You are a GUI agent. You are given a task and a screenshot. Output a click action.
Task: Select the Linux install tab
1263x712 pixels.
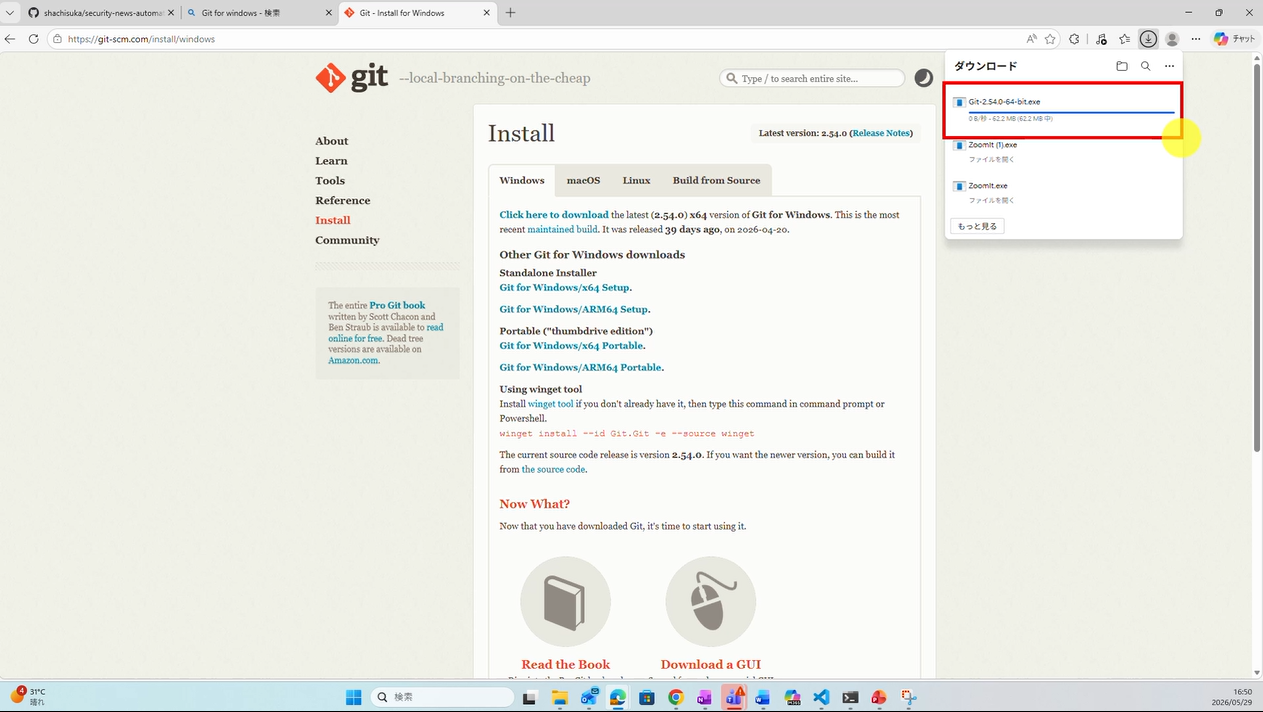(637, 181)
